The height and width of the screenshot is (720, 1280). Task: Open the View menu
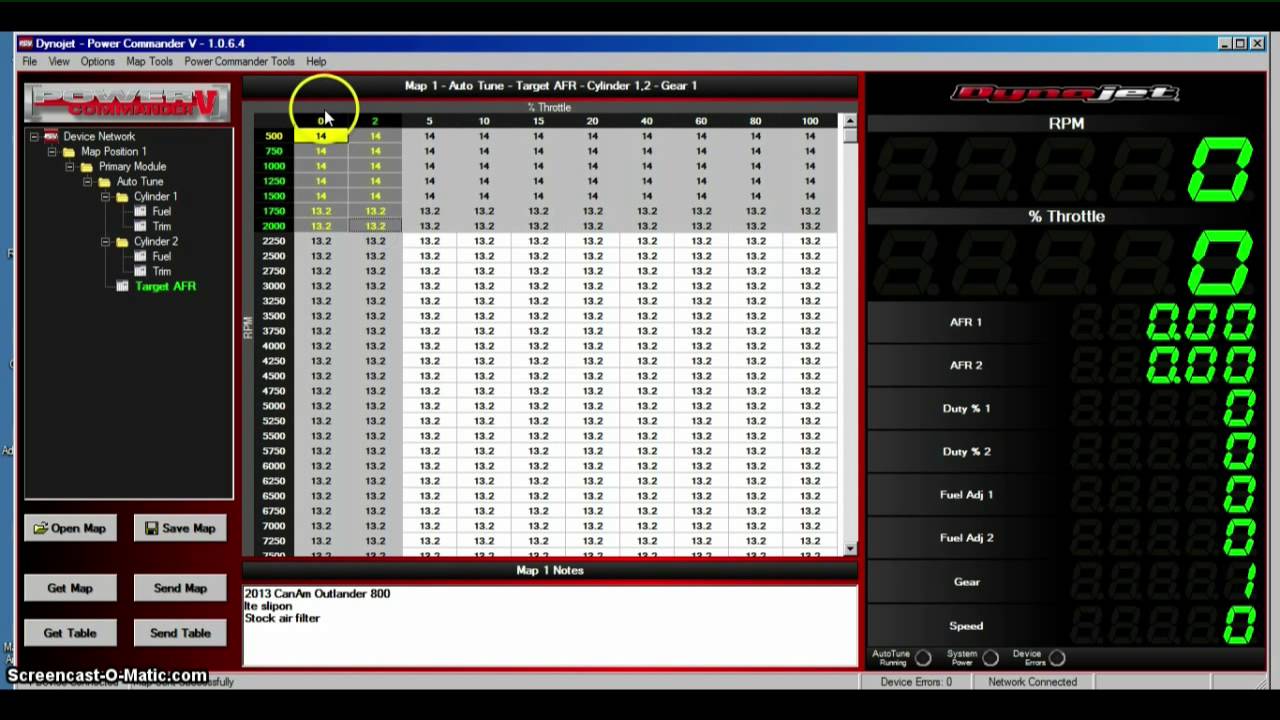point(59,62)
